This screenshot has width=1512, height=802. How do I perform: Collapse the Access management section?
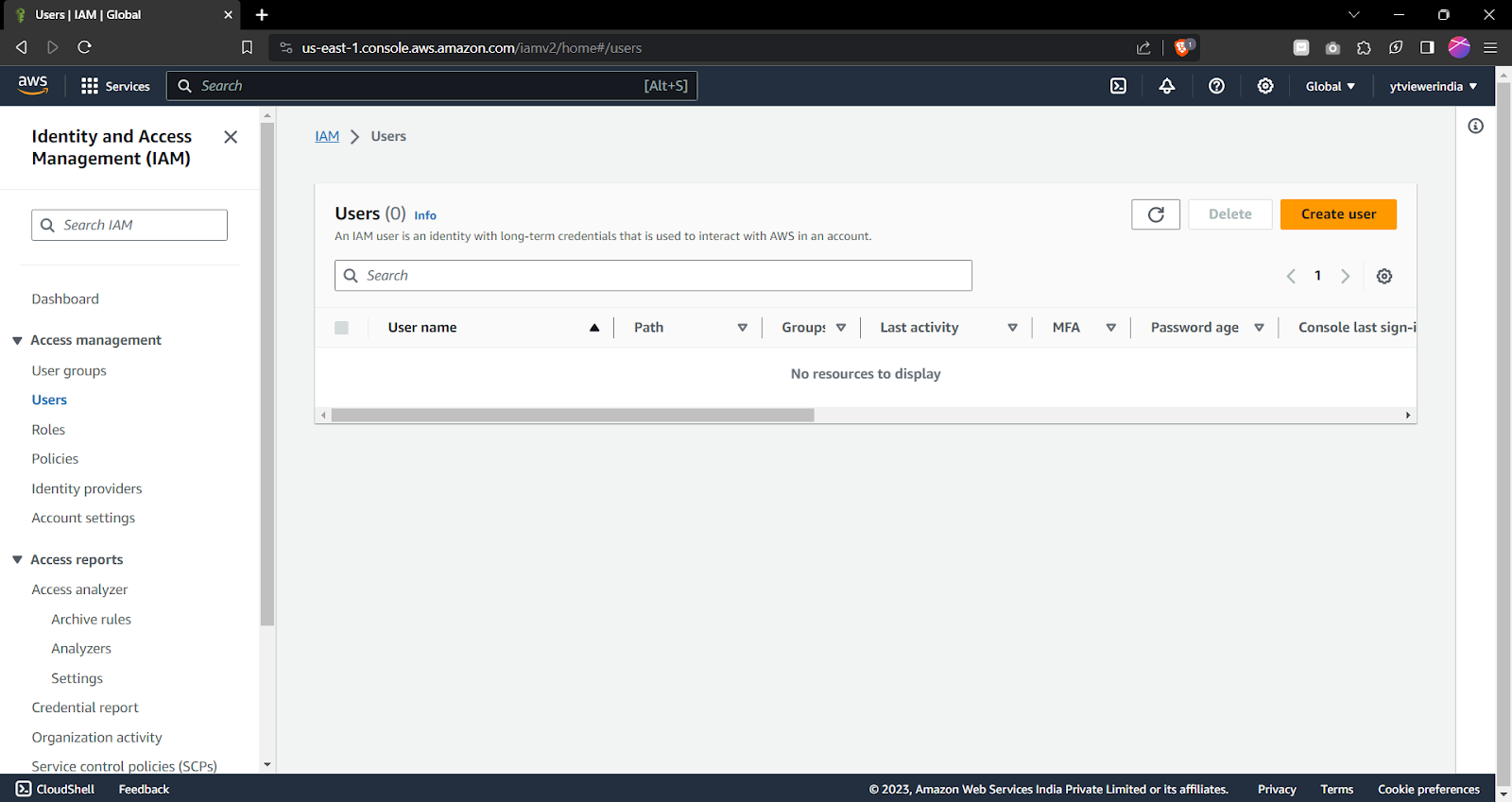point(17,340)
